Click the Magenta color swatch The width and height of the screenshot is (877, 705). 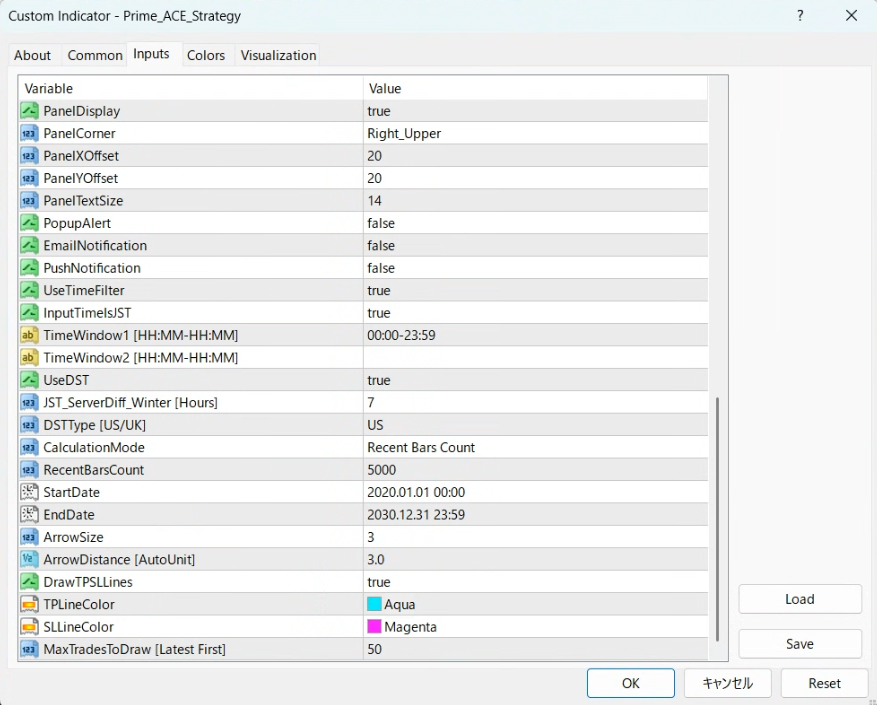click(374, 627)
